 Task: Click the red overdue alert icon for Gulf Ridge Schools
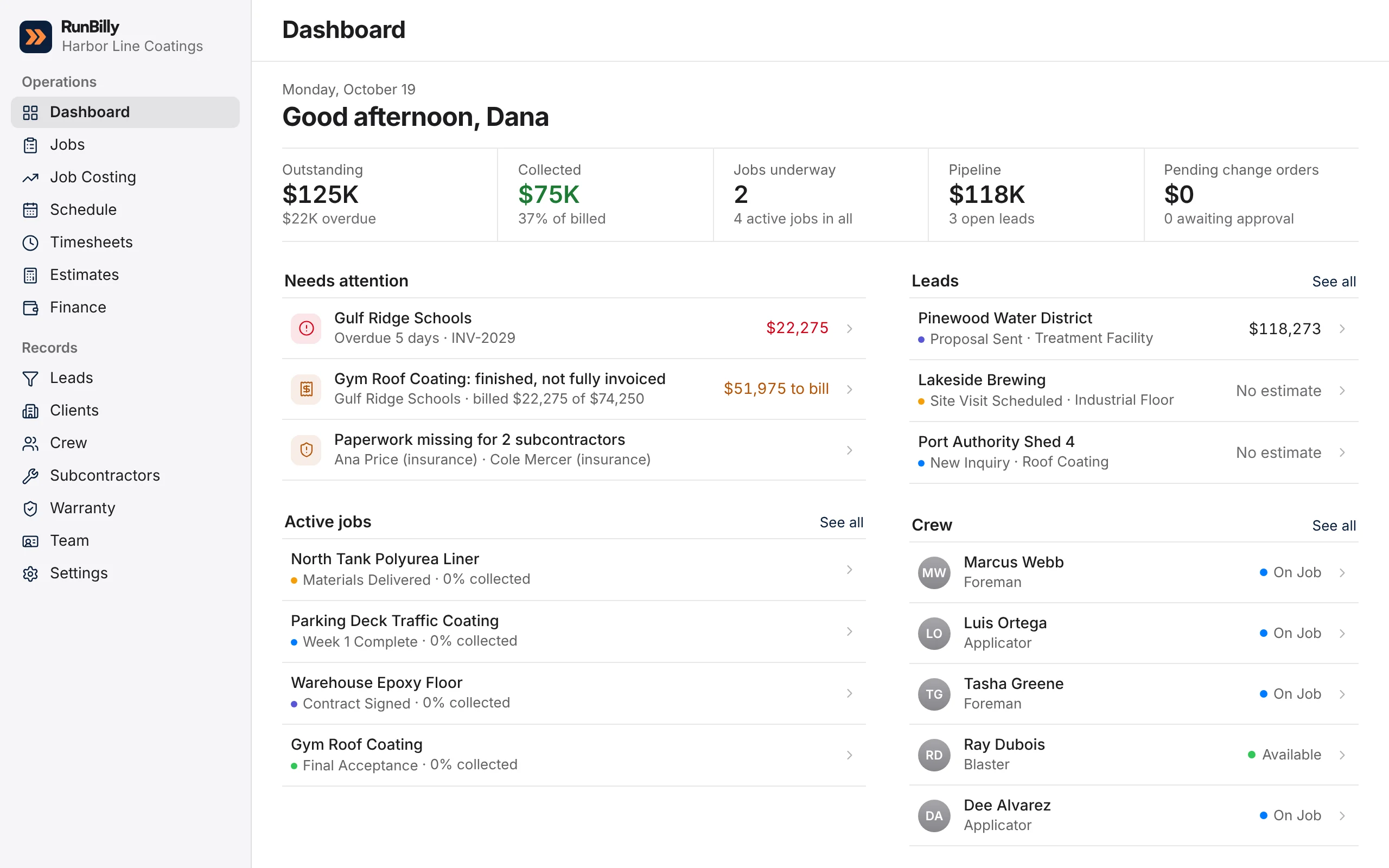point(307,328)
